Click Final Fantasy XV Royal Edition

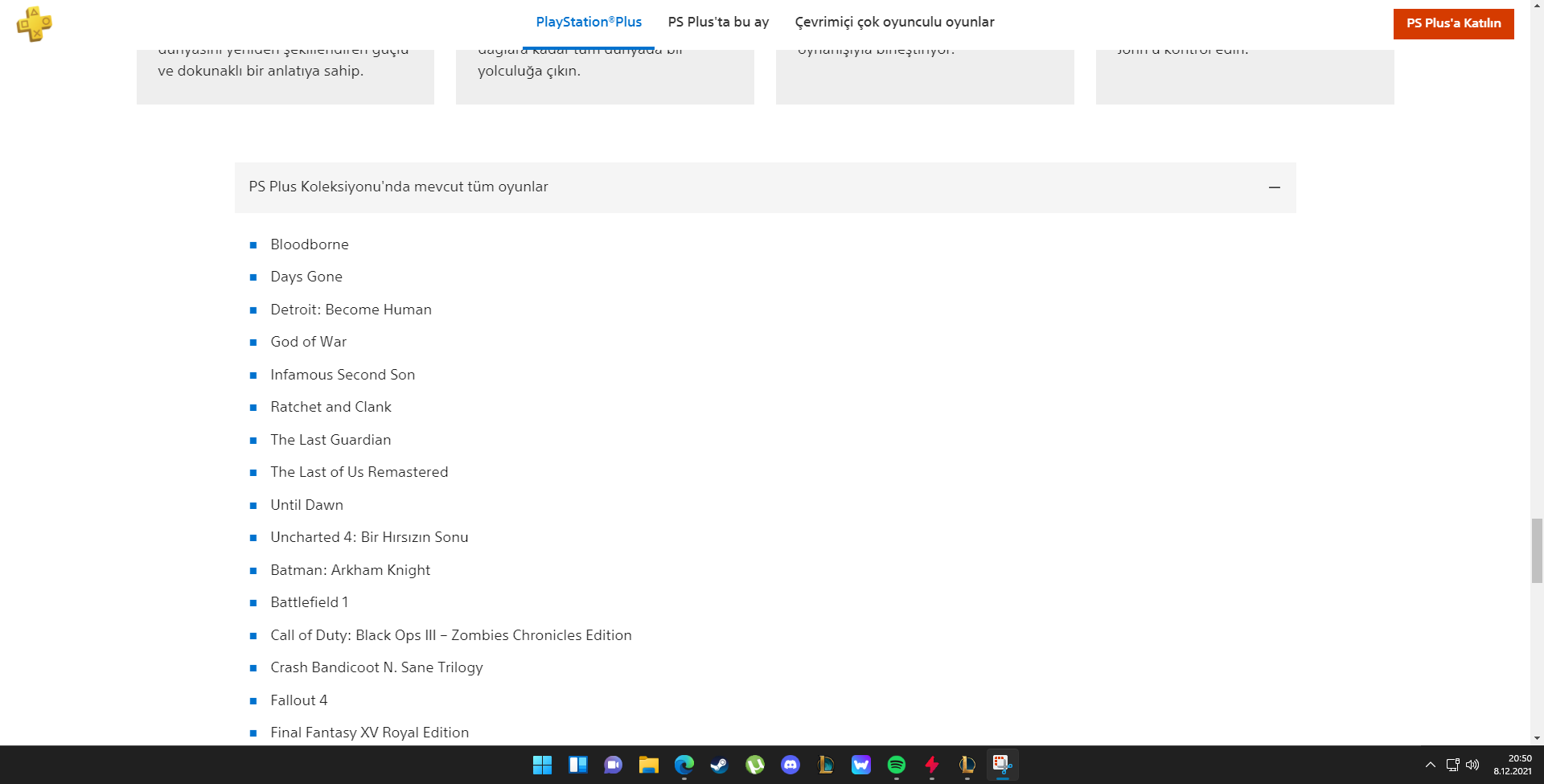click(x=369, y=733)
